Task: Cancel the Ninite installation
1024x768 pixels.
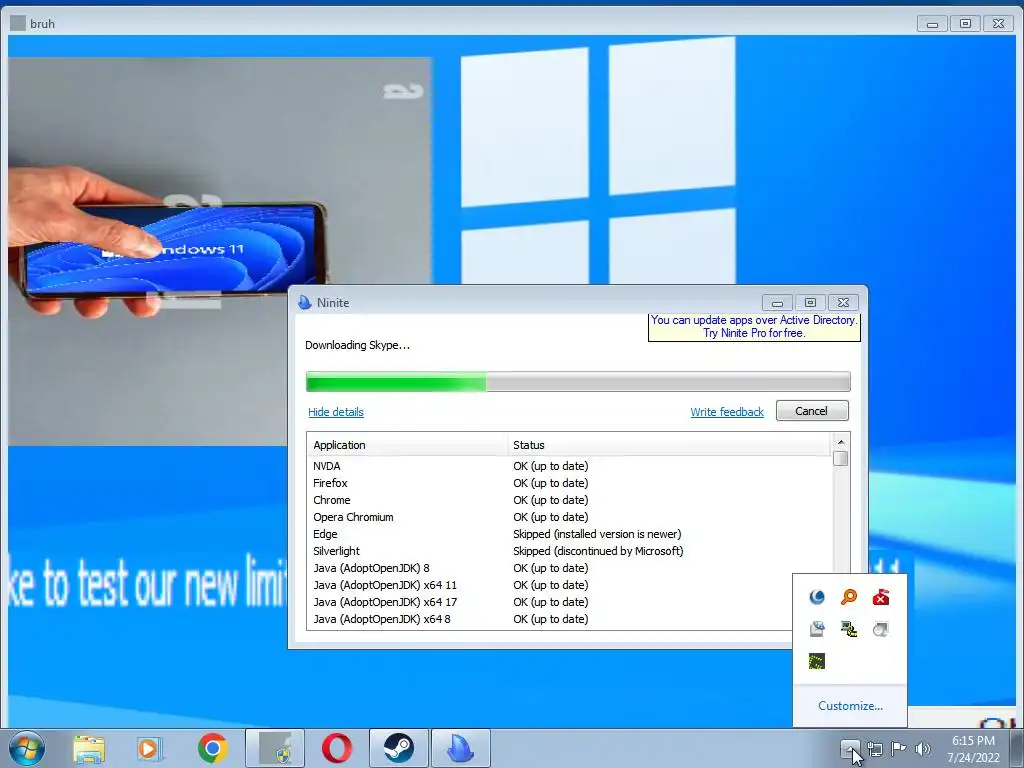Action: (x=812, y=411)
